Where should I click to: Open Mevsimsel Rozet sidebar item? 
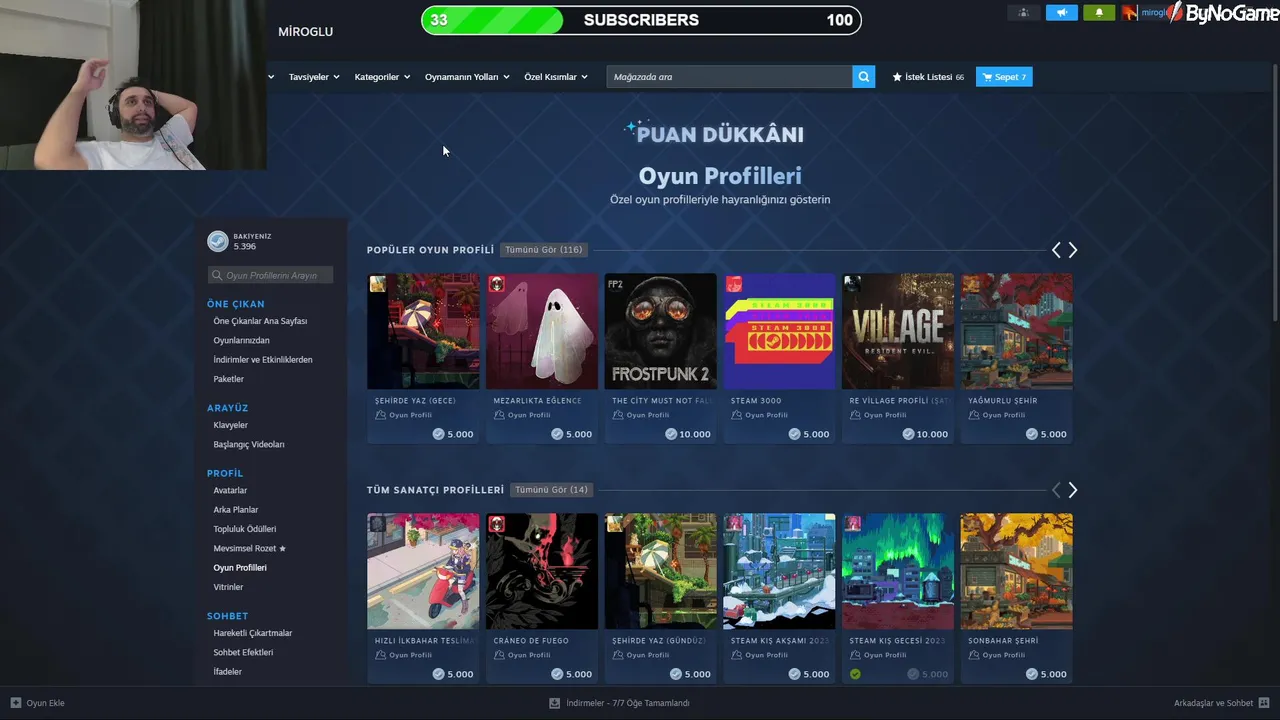pyautogui.click(x=250, y=548)
